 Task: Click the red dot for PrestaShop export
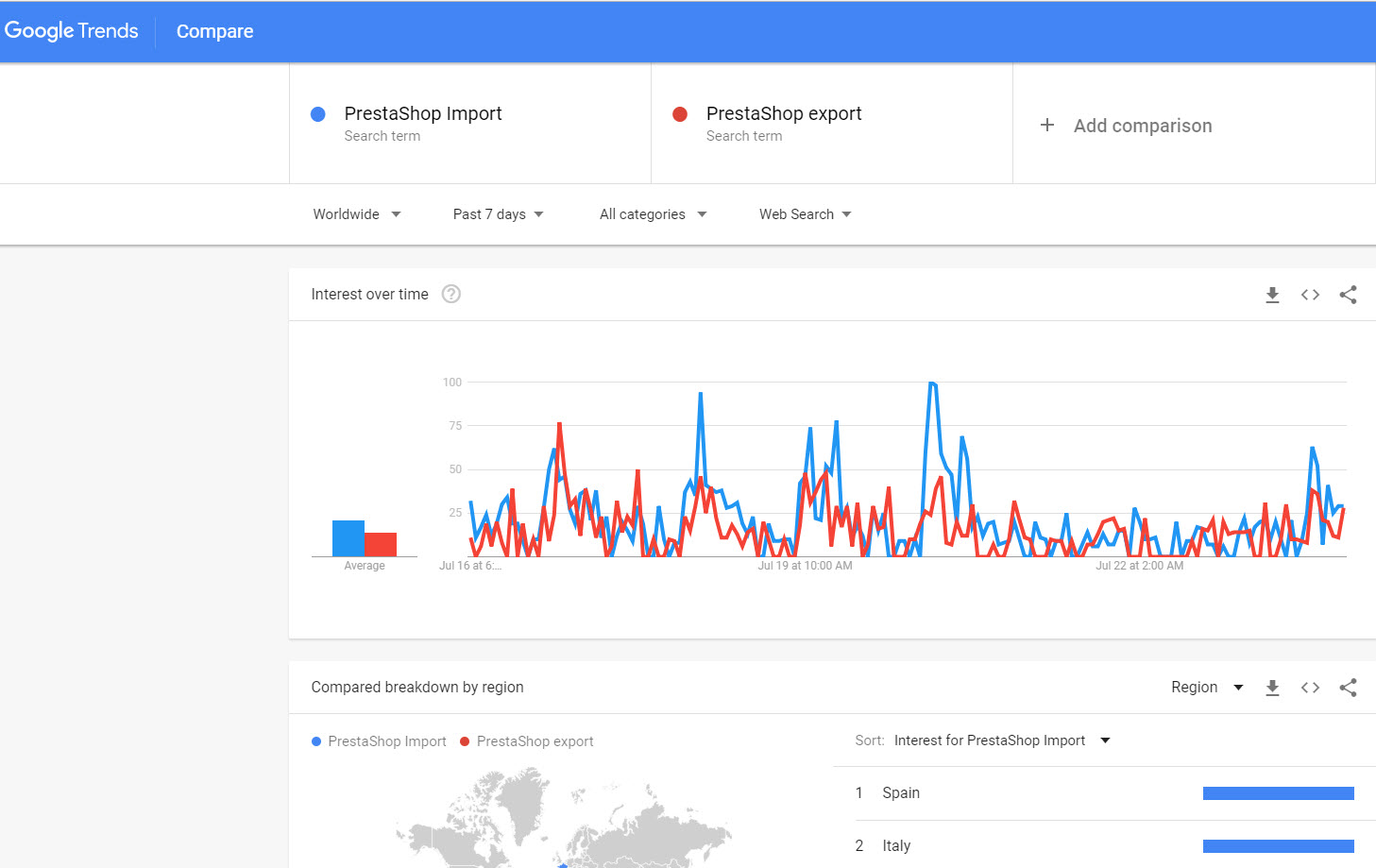680,114
